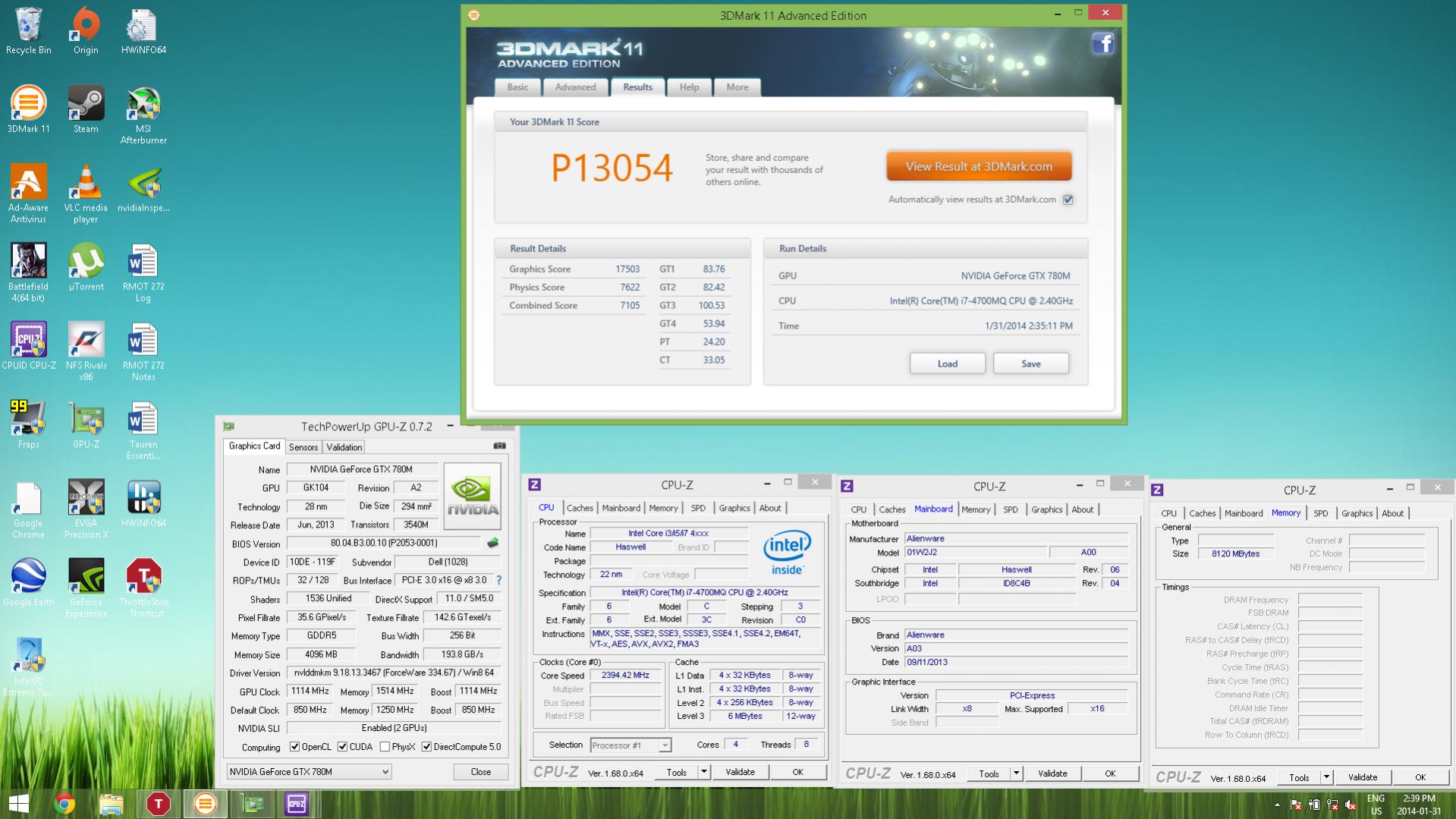Toggle the DirectCompute 5.0 checkbox
Screen dimensions: 1456x819
(426, 747)
